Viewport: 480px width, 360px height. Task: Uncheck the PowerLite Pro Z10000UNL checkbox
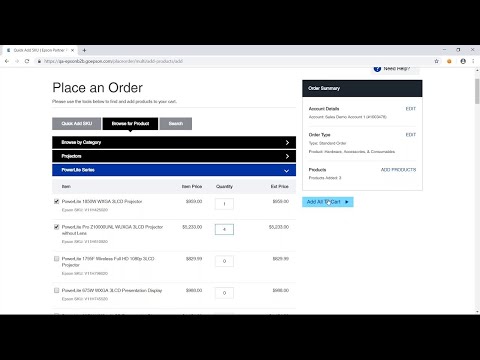tap(56, 227)
